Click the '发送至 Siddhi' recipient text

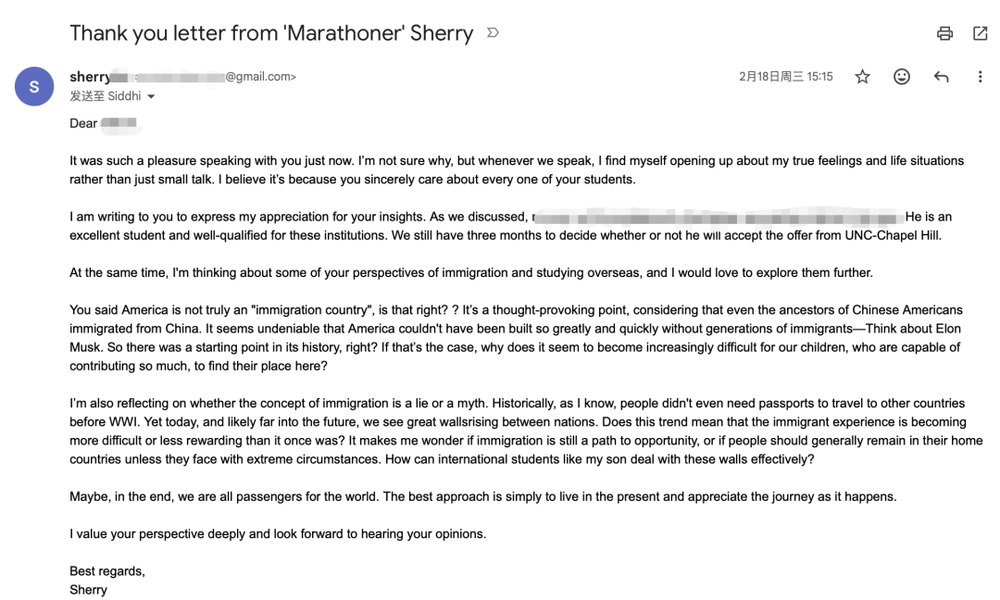[x=105, y=97]
